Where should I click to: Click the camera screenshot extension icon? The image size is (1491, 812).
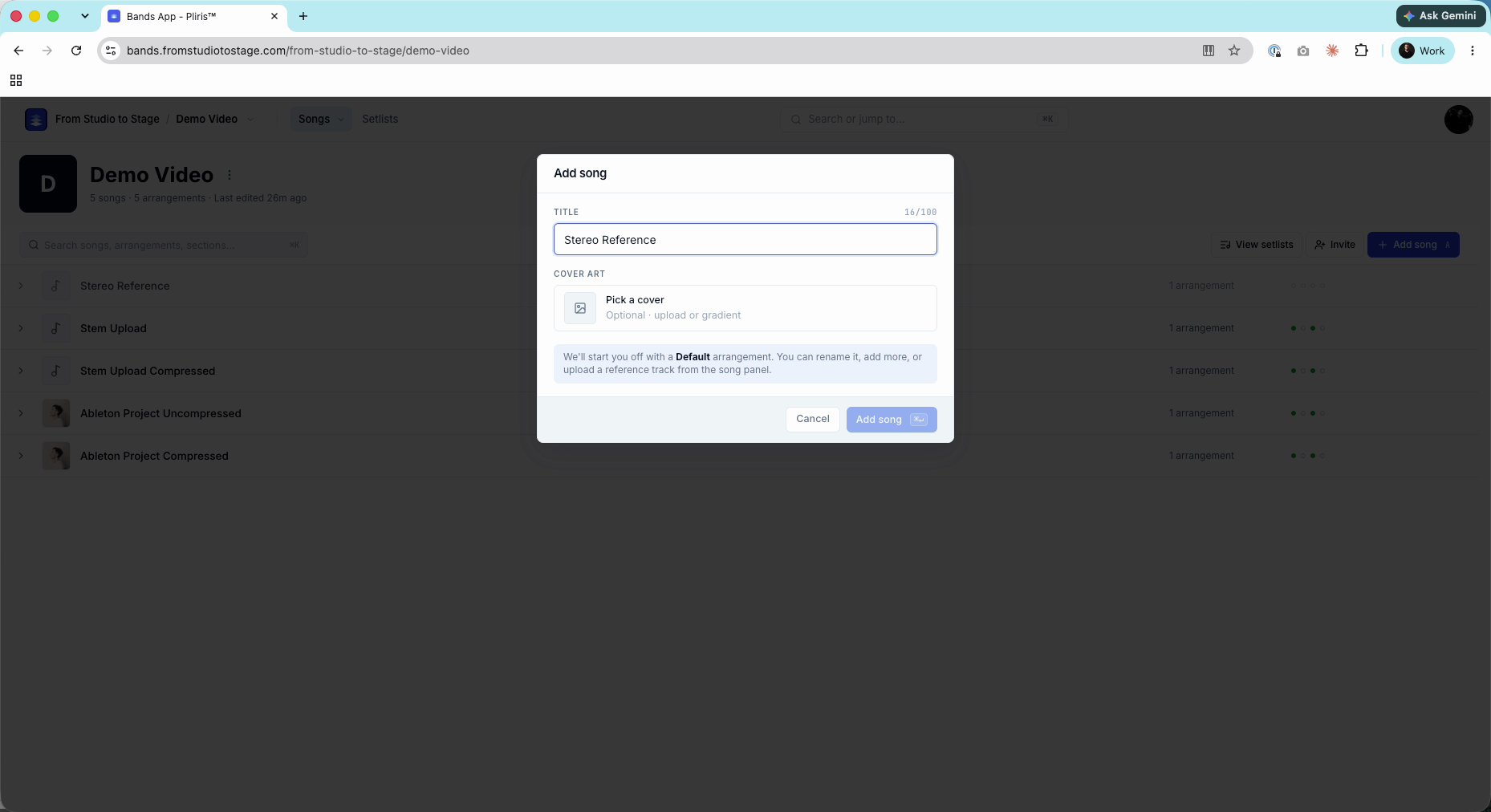[1303, 51]
